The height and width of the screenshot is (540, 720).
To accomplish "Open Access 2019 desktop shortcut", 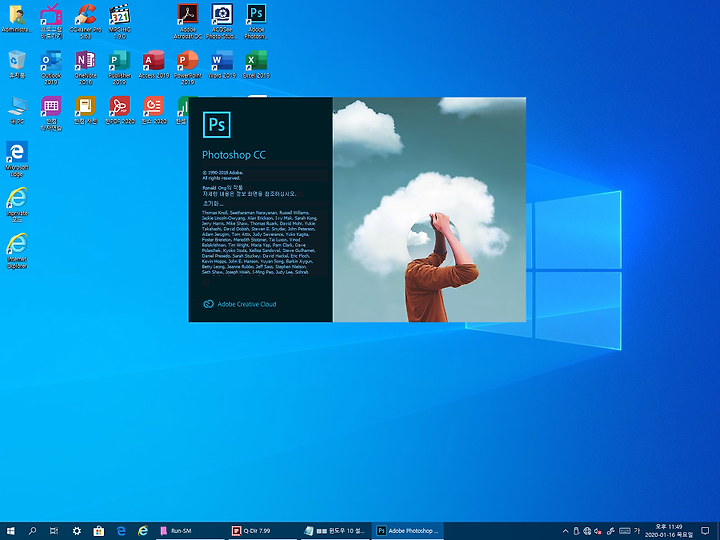I will [x=154, y=64].
